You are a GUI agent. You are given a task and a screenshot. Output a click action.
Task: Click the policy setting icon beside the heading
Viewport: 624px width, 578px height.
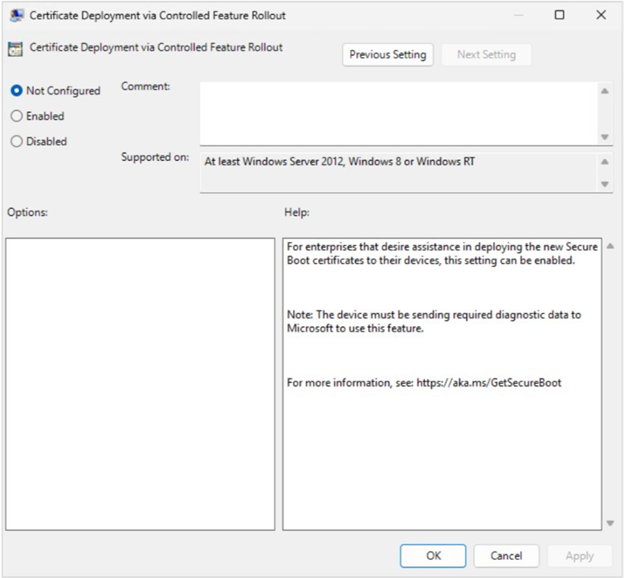(x=16, y=48)
